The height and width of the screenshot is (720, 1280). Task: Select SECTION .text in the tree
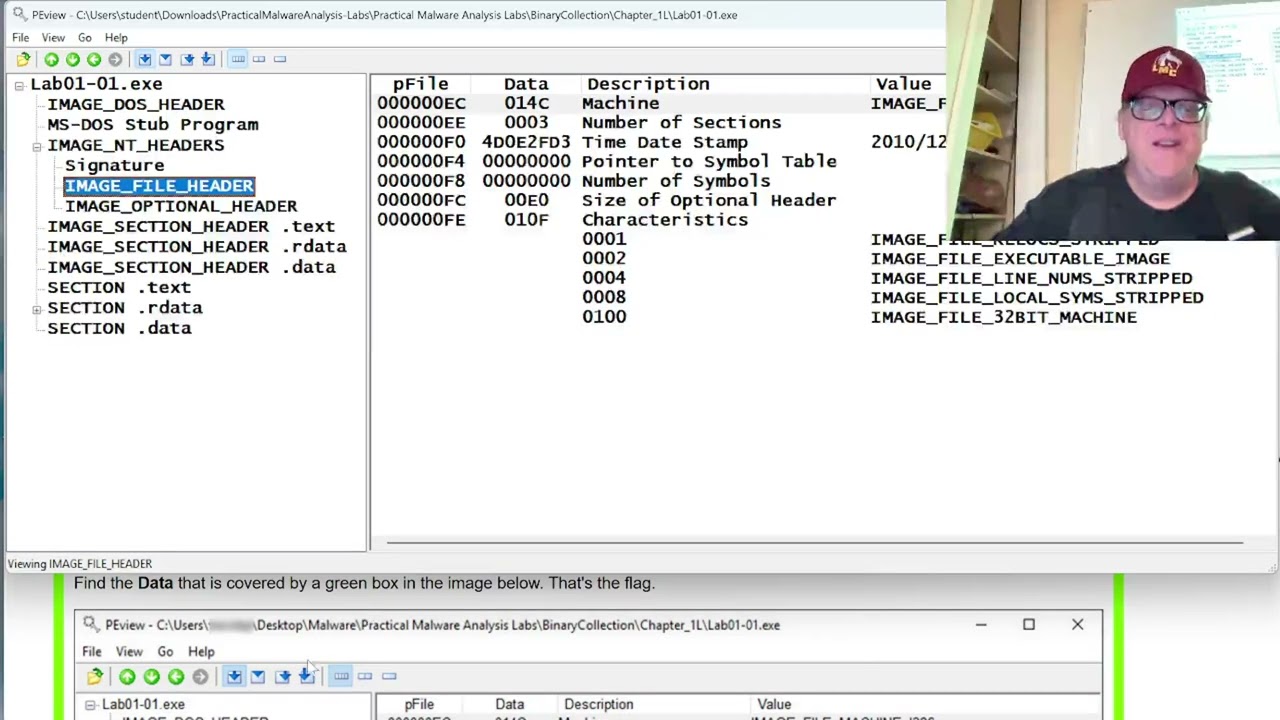(x=119, y=287)
